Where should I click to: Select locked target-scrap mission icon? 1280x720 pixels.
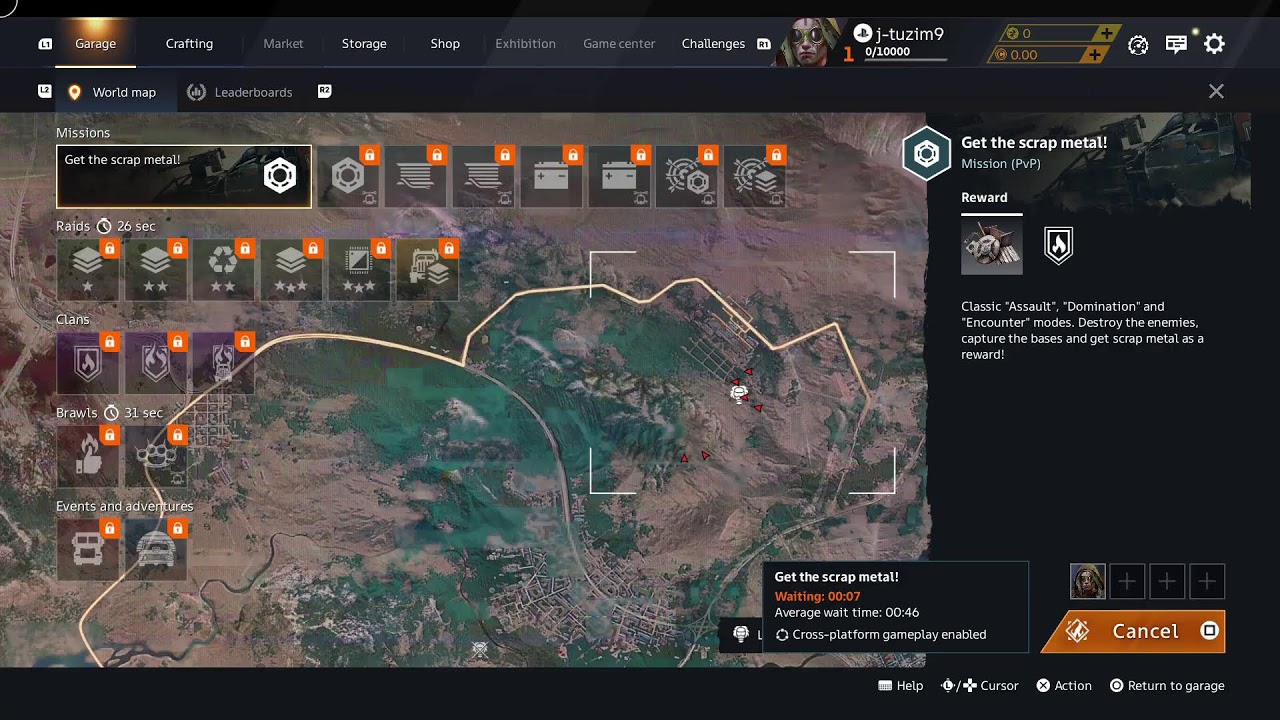[x=688, y=177]
